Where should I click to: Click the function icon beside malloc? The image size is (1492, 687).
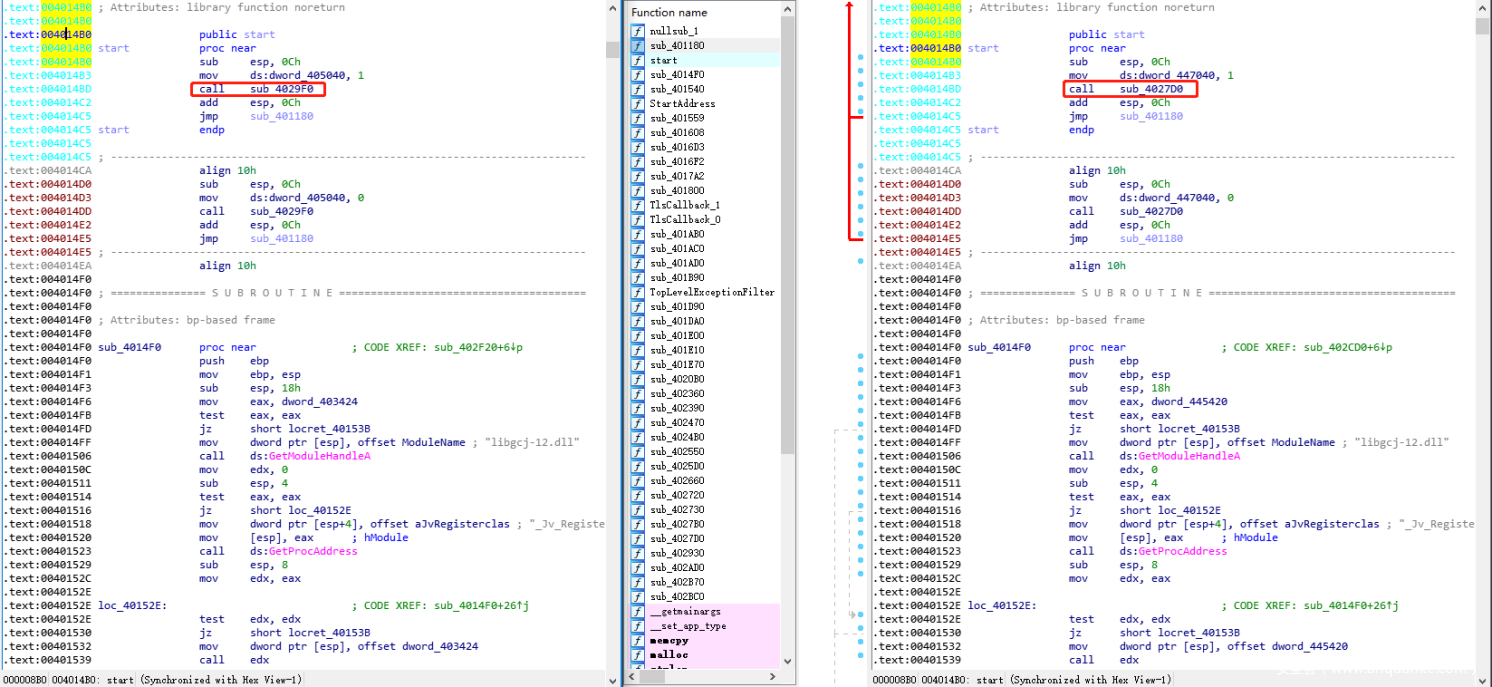[x=637, y=655]
